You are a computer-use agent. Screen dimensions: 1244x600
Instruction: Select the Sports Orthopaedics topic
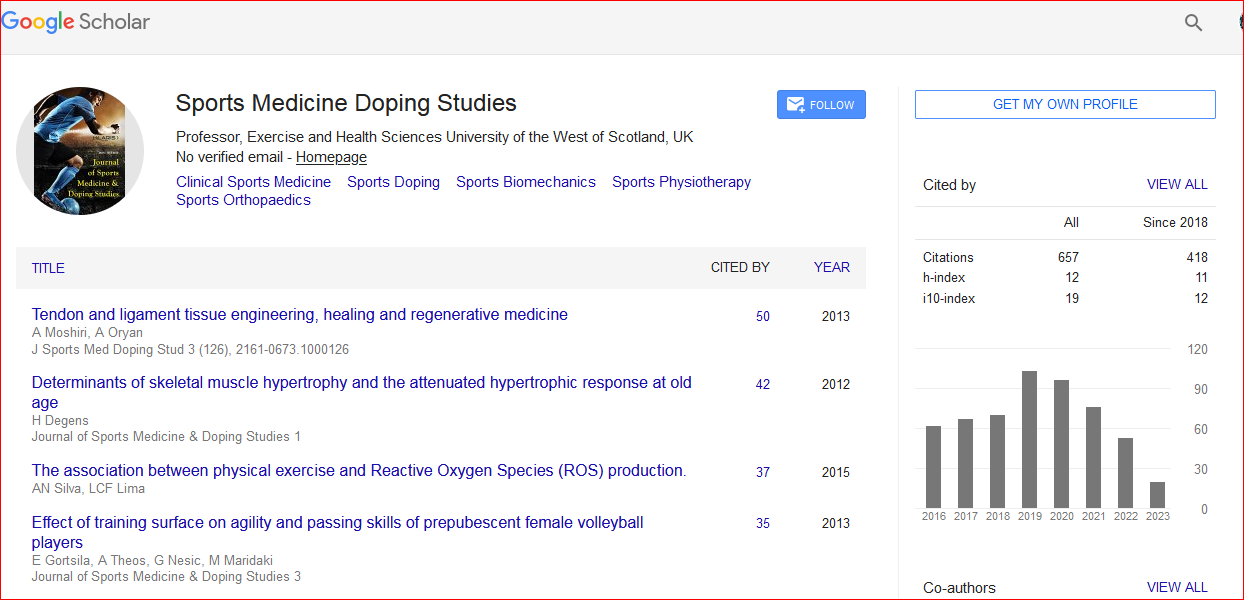click(x=243, y=200)
